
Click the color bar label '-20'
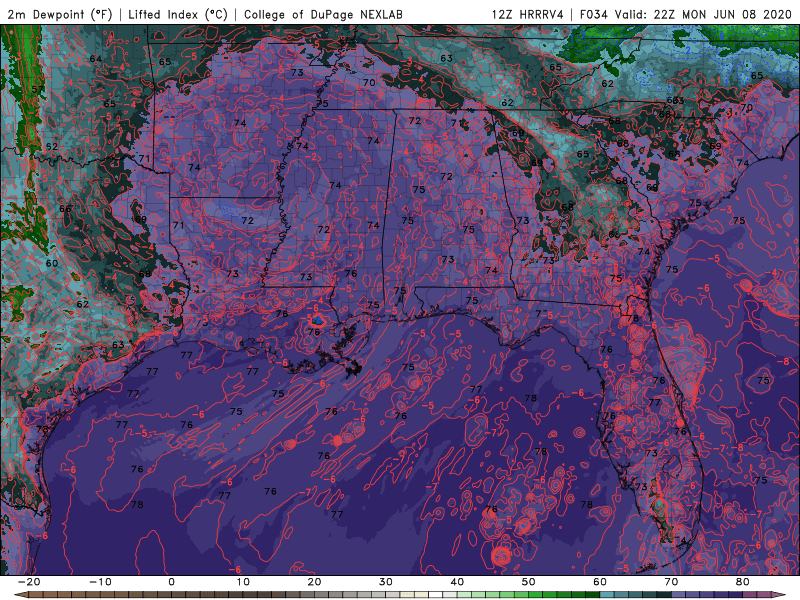29,582
